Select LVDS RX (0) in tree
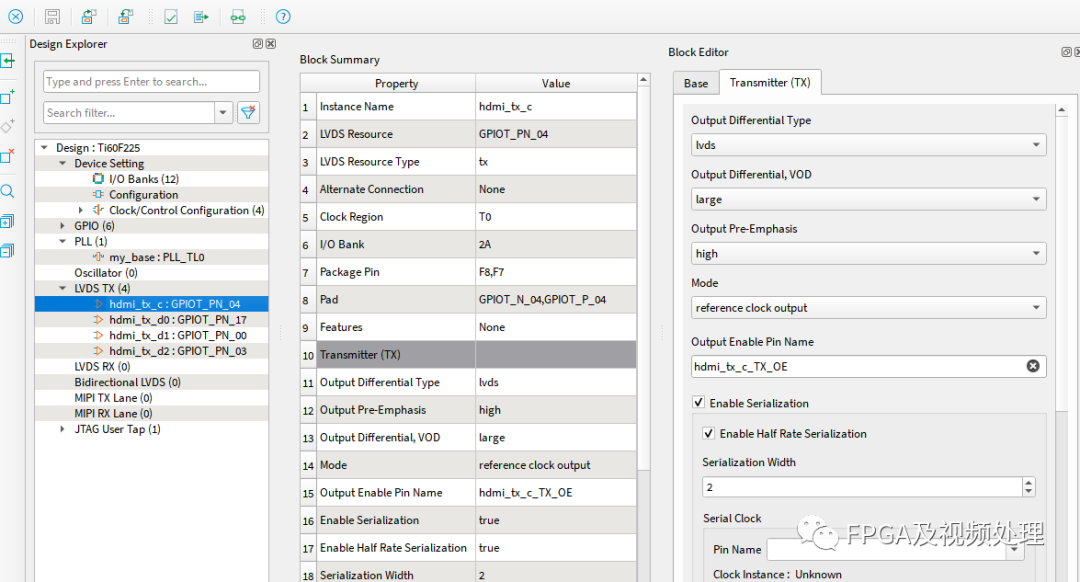Viewport: 1080px width, 582px height. pos(102,366)
